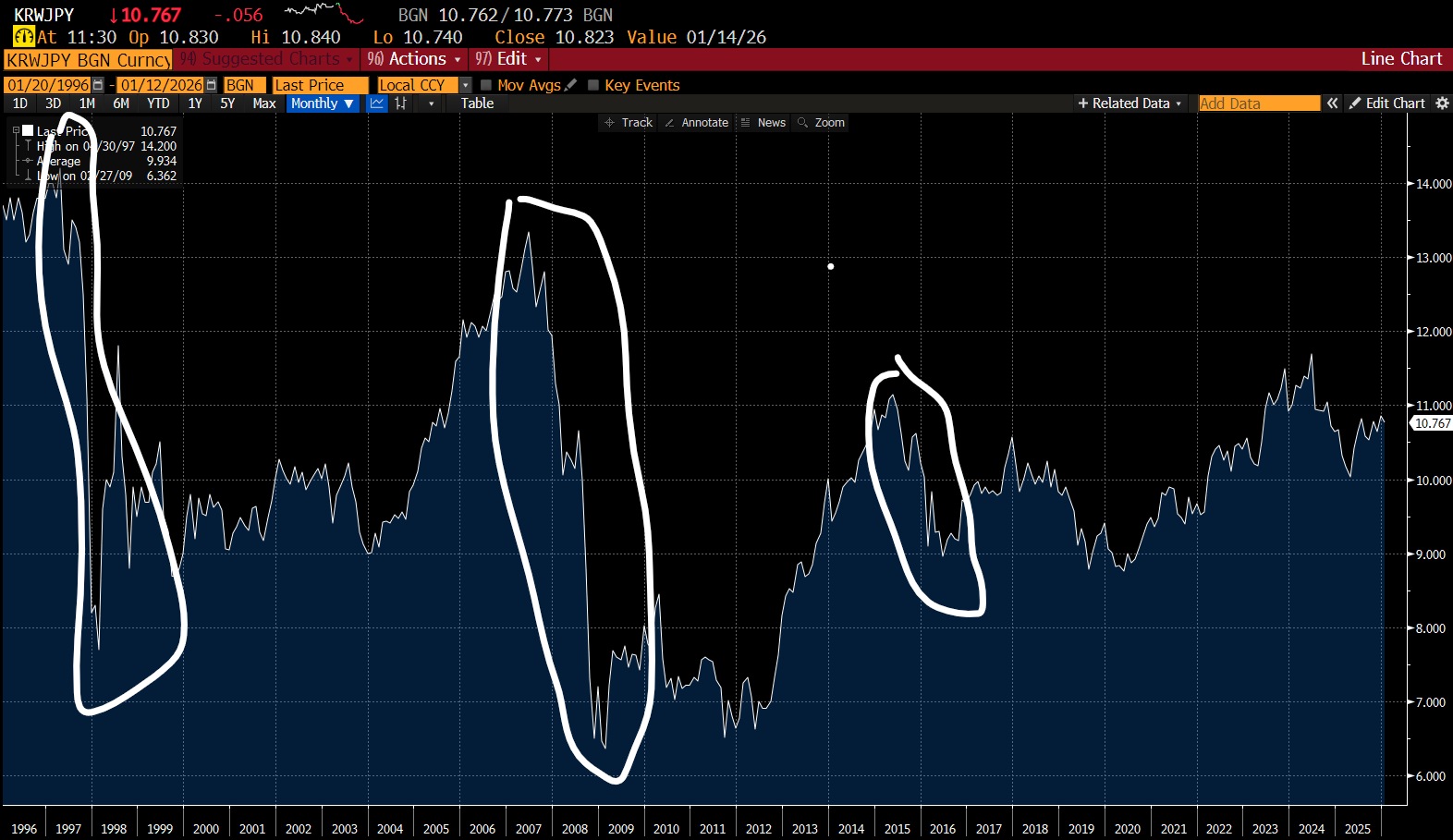1453x840 pixels.
Task: Select the Max range tab
Action: [264, 103]
